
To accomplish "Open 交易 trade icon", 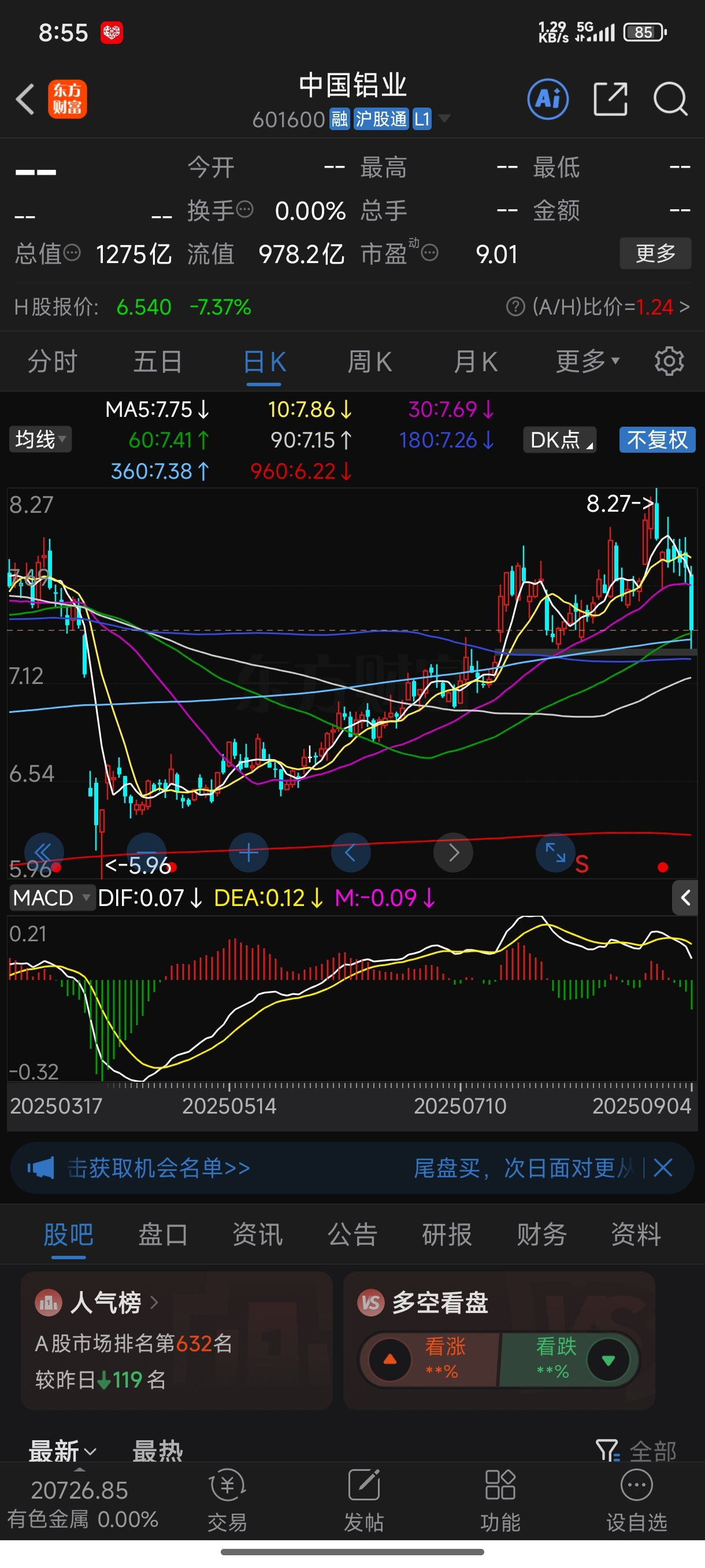I will pos(228,1485).
